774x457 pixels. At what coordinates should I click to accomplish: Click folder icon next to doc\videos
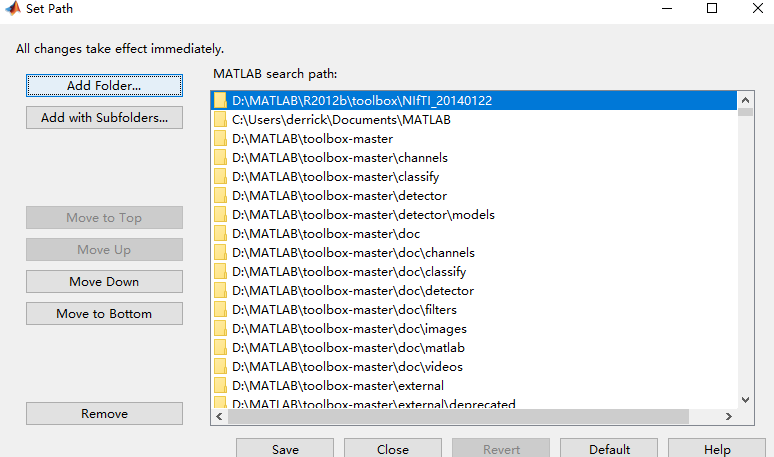[x=220, y=367]
